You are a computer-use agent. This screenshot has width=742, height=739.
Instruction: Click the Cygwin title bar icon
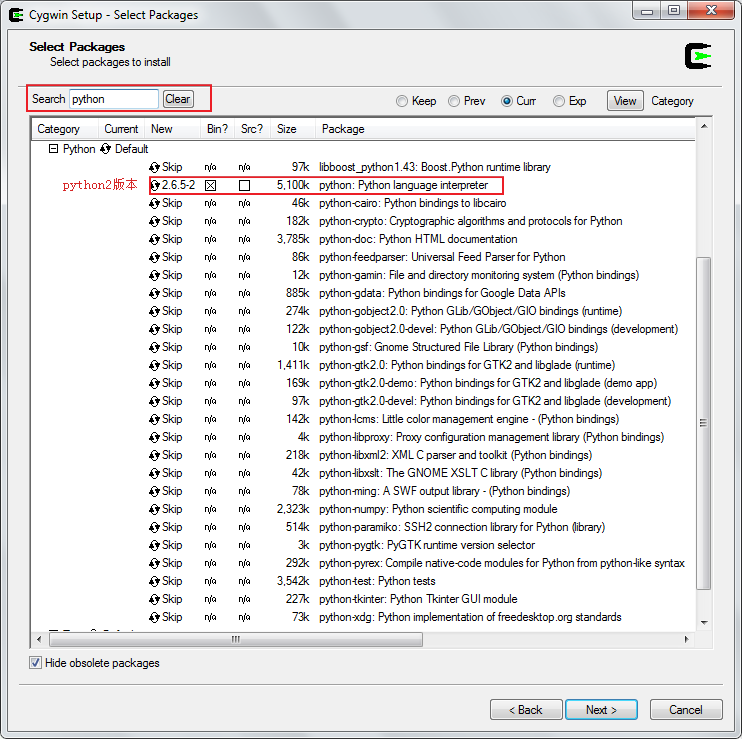click(x=16, y=15)
